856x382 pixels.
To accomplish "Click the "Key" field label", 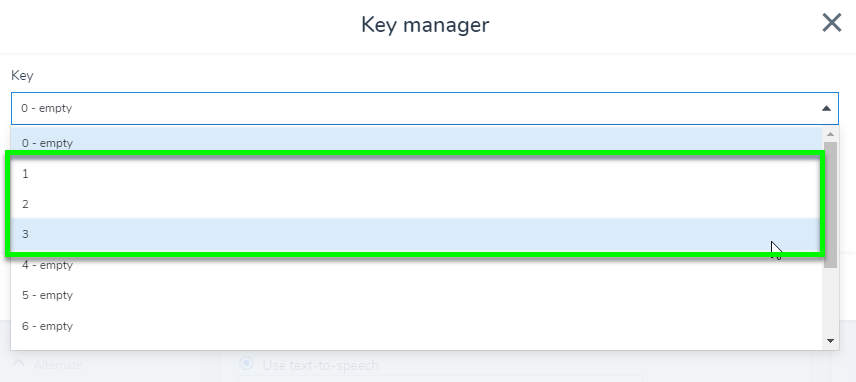I will tap(22, 76).
